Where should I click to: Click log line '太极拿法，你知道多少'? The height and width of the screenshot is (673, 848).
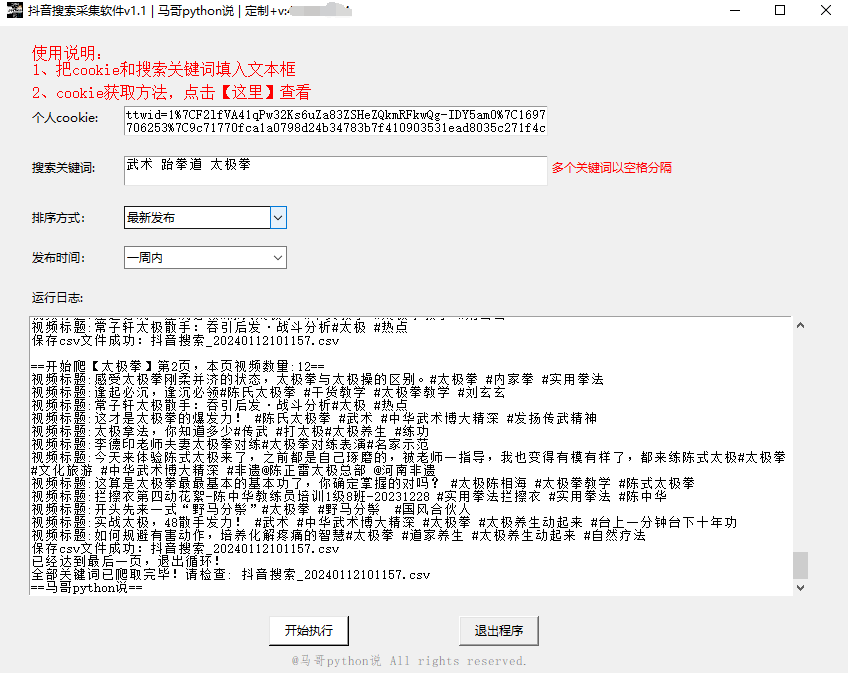coord(230,431)
